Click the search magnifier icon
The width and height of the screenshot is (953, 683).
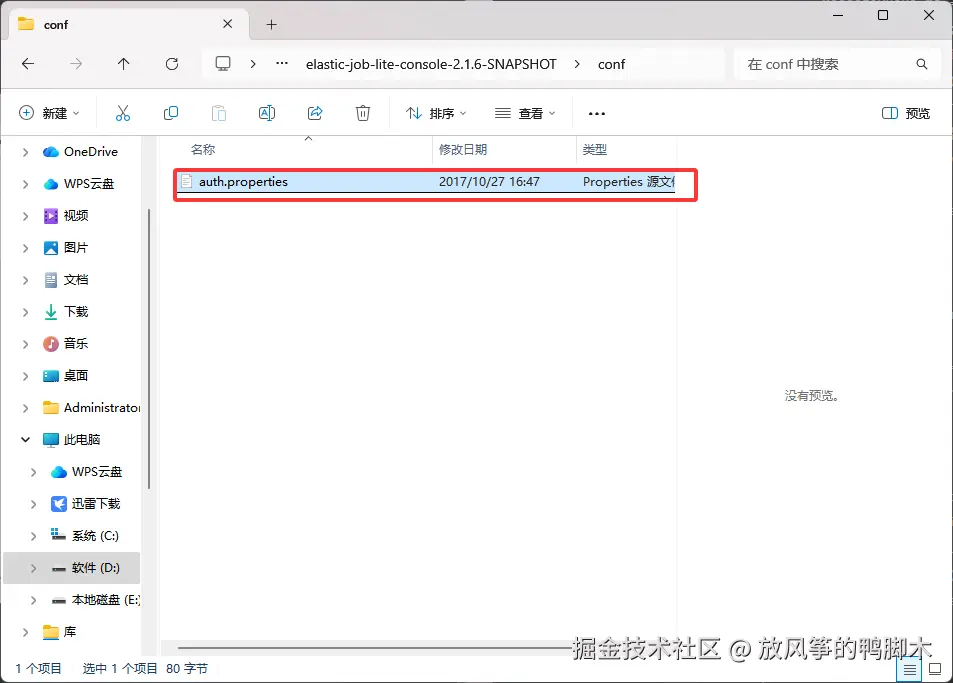[x=922, y=64]
